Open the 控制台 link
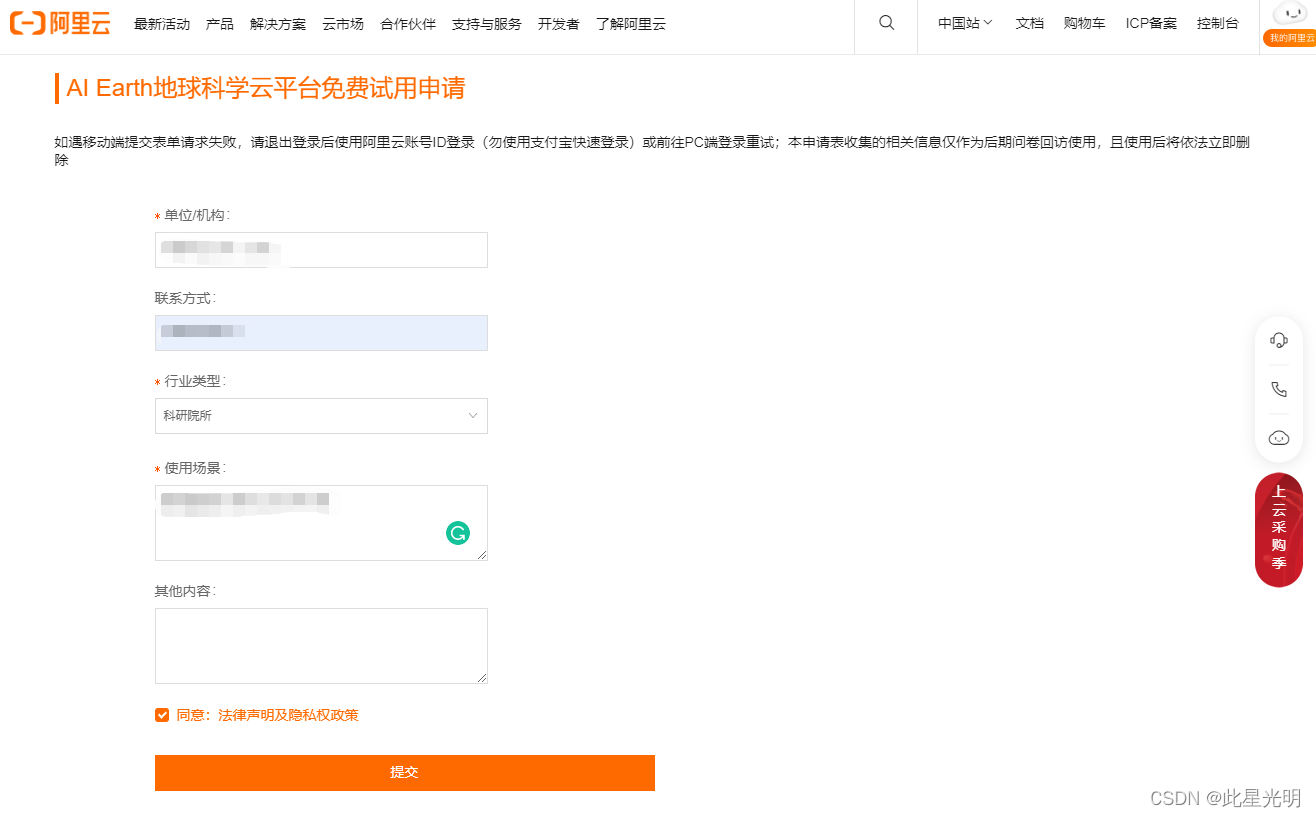 [1218, 23]
